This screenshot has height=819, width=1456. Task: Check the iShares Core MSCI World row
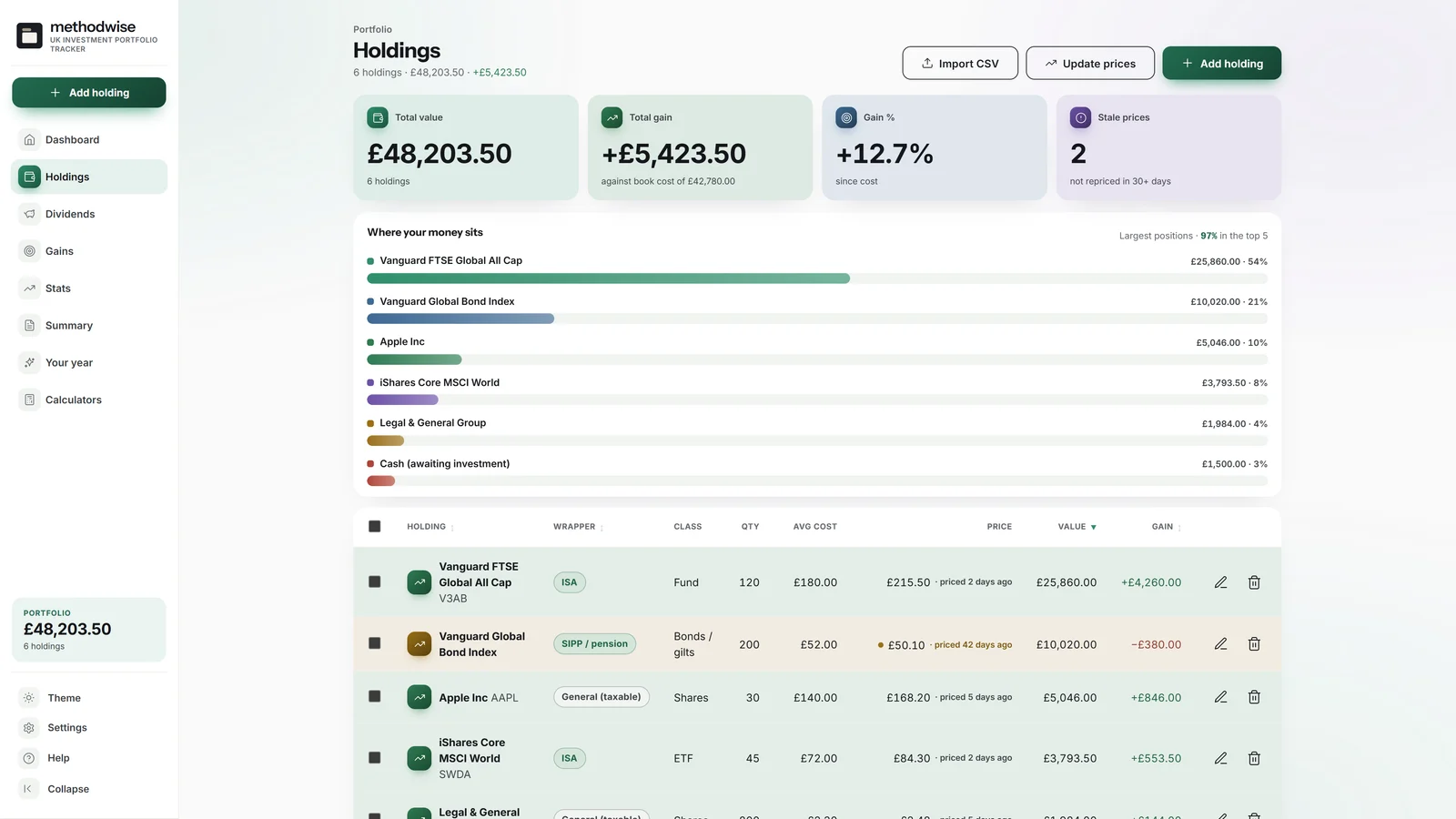375,757
